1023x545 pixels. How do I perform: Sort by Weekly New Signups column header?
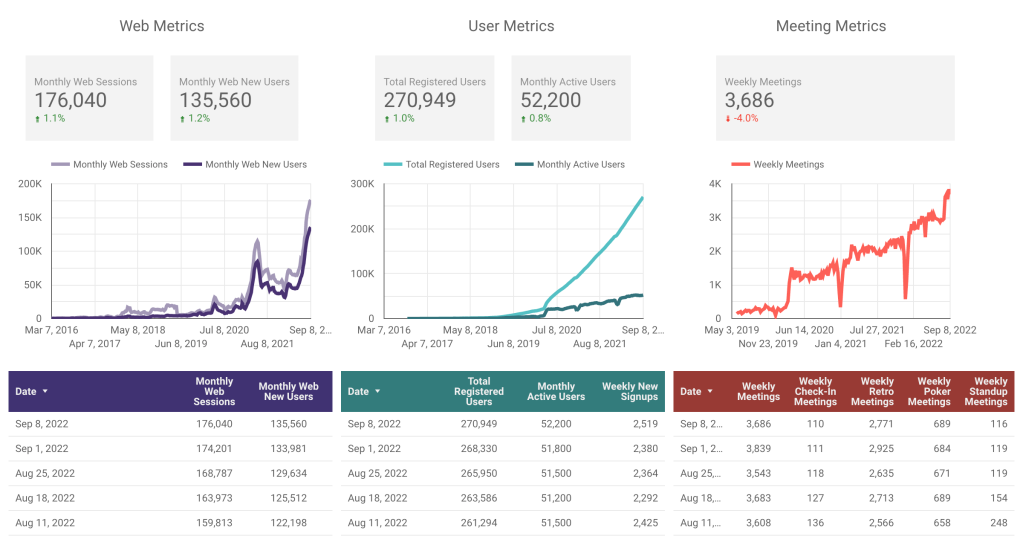[x=630, y=391]
